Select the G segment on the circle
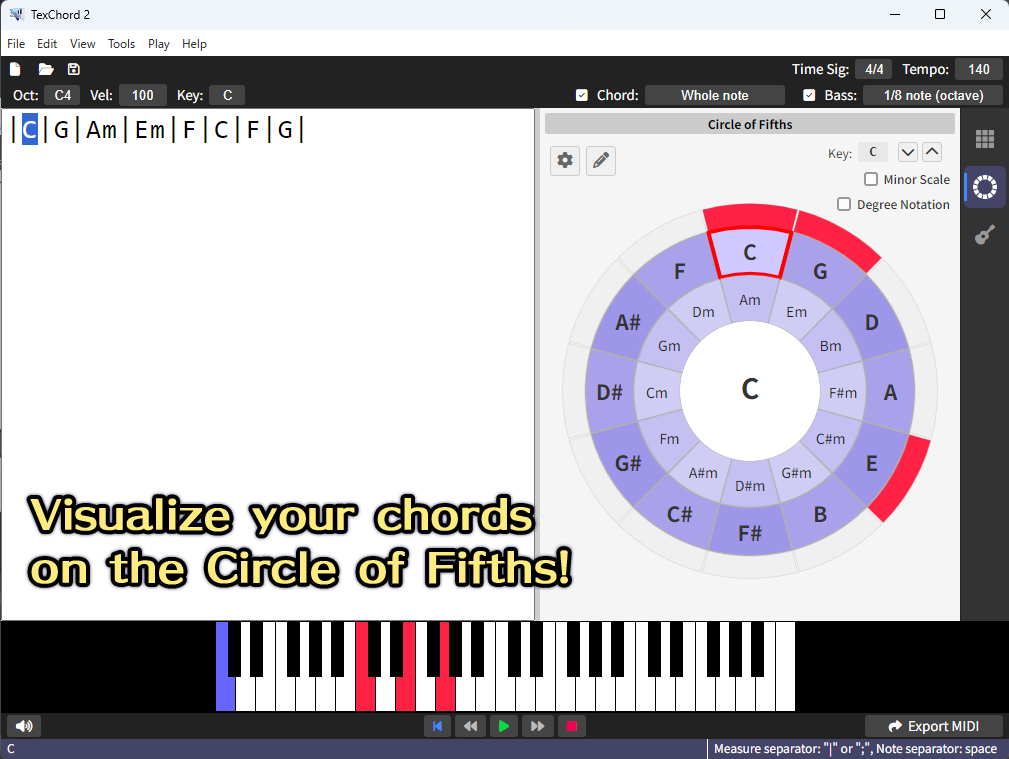 click(820, 271)
